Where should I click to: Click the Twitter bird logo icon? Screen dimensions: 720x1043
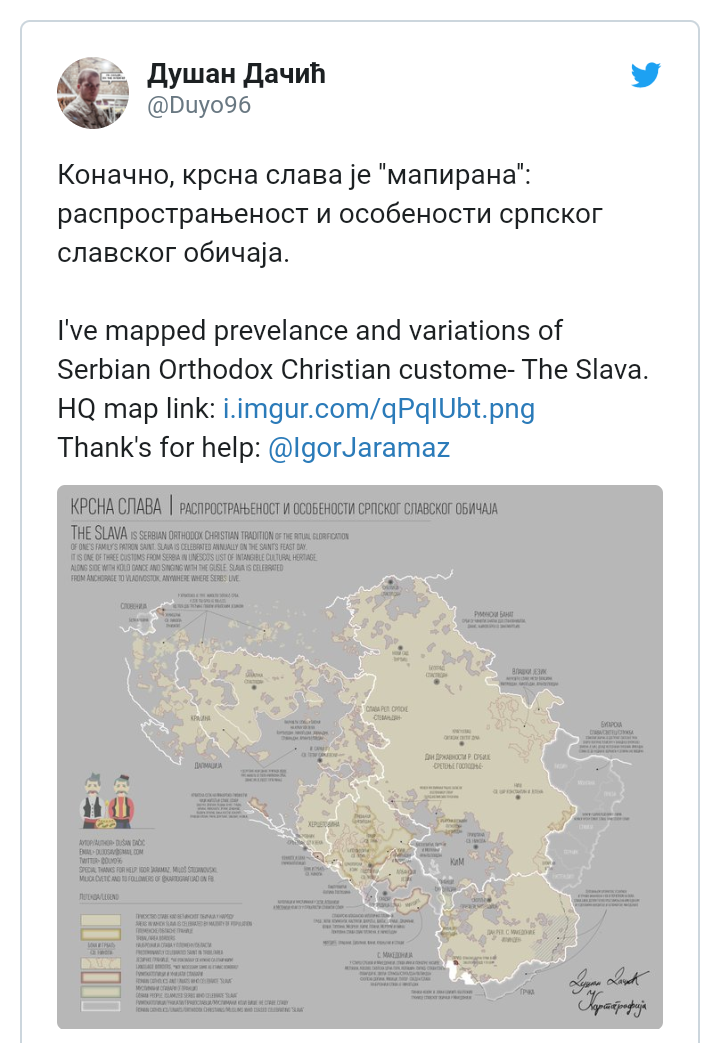pyautogui.click(x=645, y=74)
